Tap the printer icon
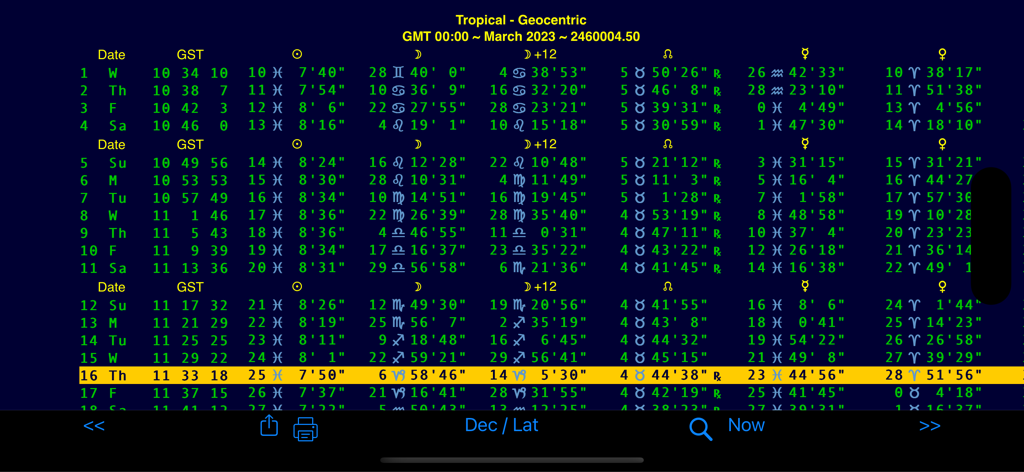Viewport: 1024px width, 472px height. (305, 429)
